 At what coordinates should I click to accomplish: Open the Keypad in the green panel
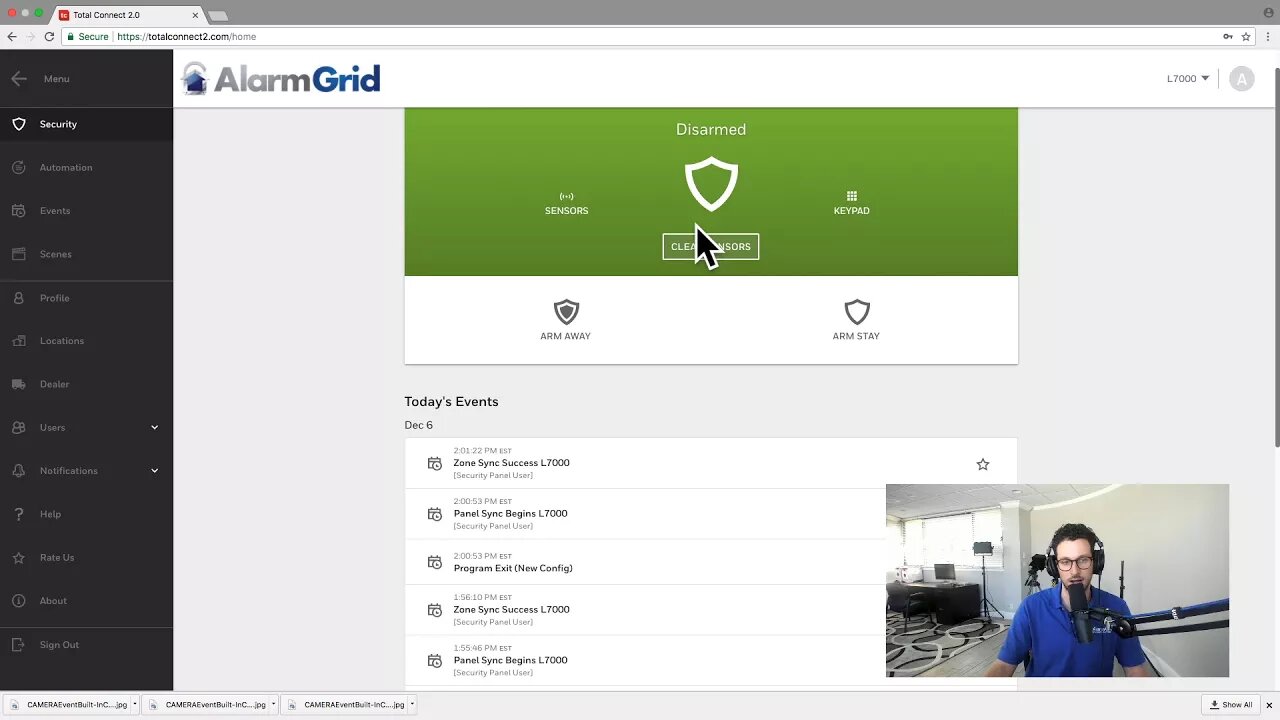tap(851, 203)
